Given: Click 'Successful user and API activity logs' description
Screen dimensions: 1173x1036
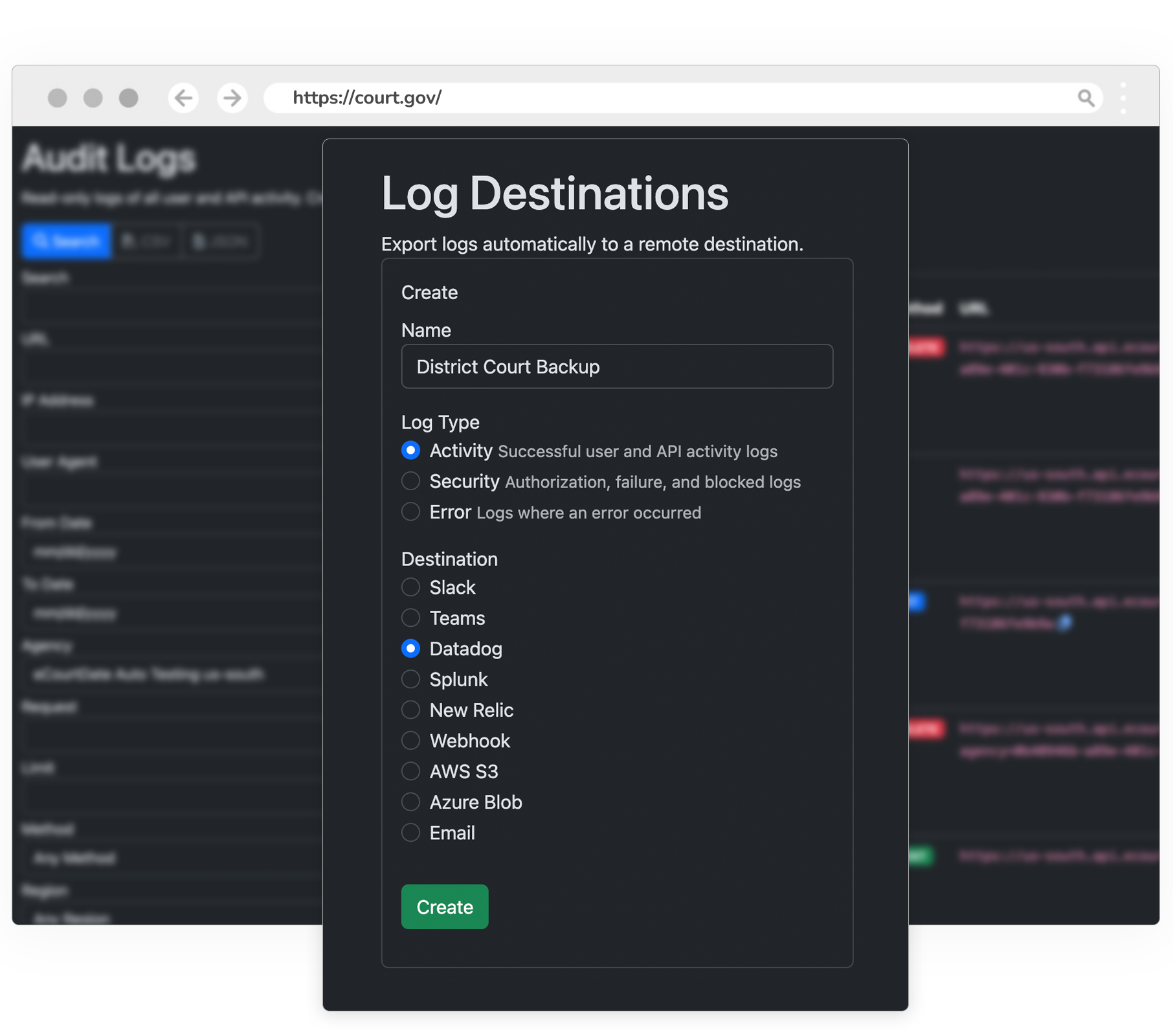Looking at the screenshot, I should 638,451.
